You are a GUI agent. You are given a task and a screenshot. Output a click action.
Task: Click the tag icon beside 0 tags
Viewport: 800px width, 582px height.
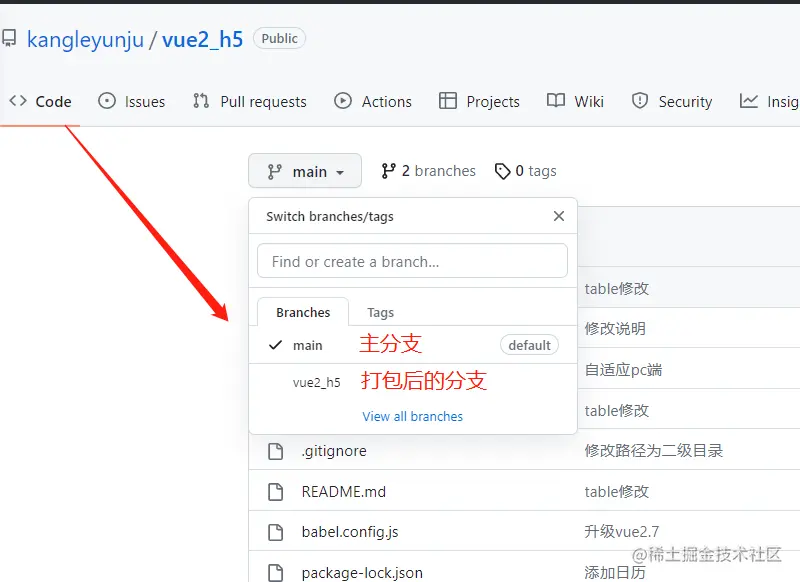coord(503,171)
